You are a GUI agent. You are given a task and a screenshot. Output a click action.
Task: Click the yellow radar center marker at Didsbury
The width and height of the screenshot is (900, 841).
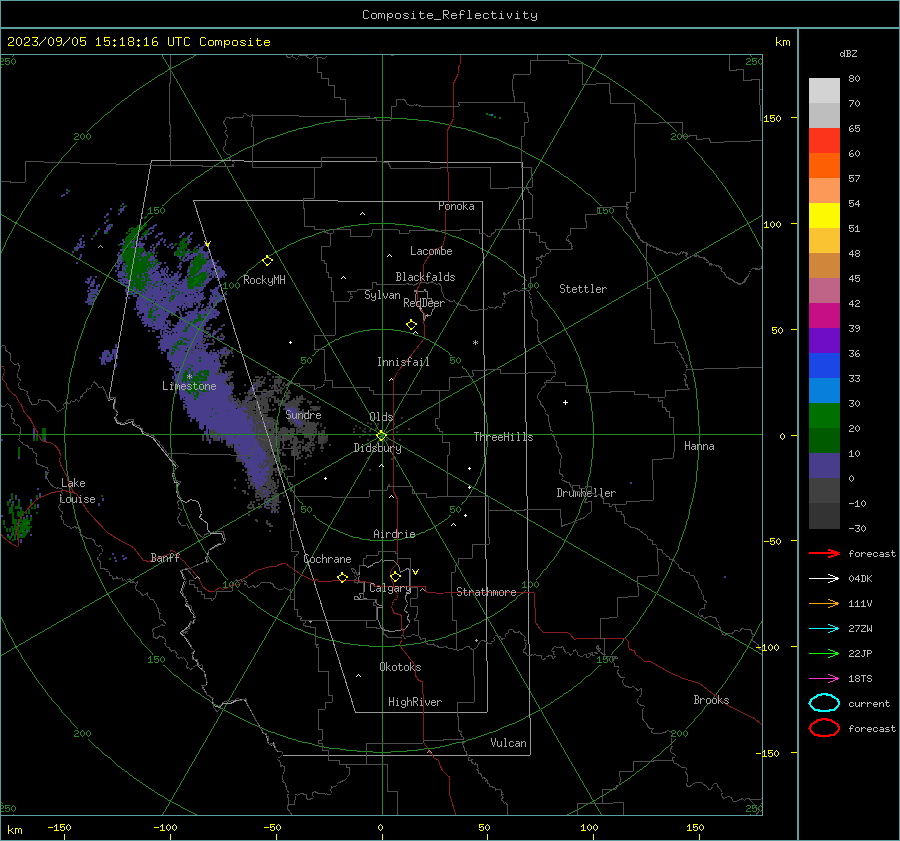(x=381, y=436)
